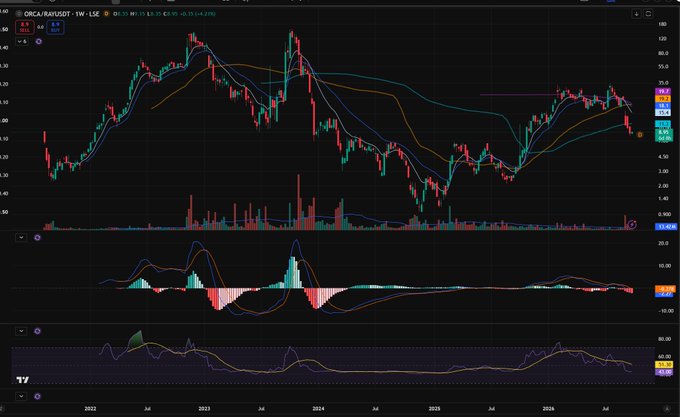Click the purple 19.7 price label
Viewport: 680px width, 417px height.
664,91
